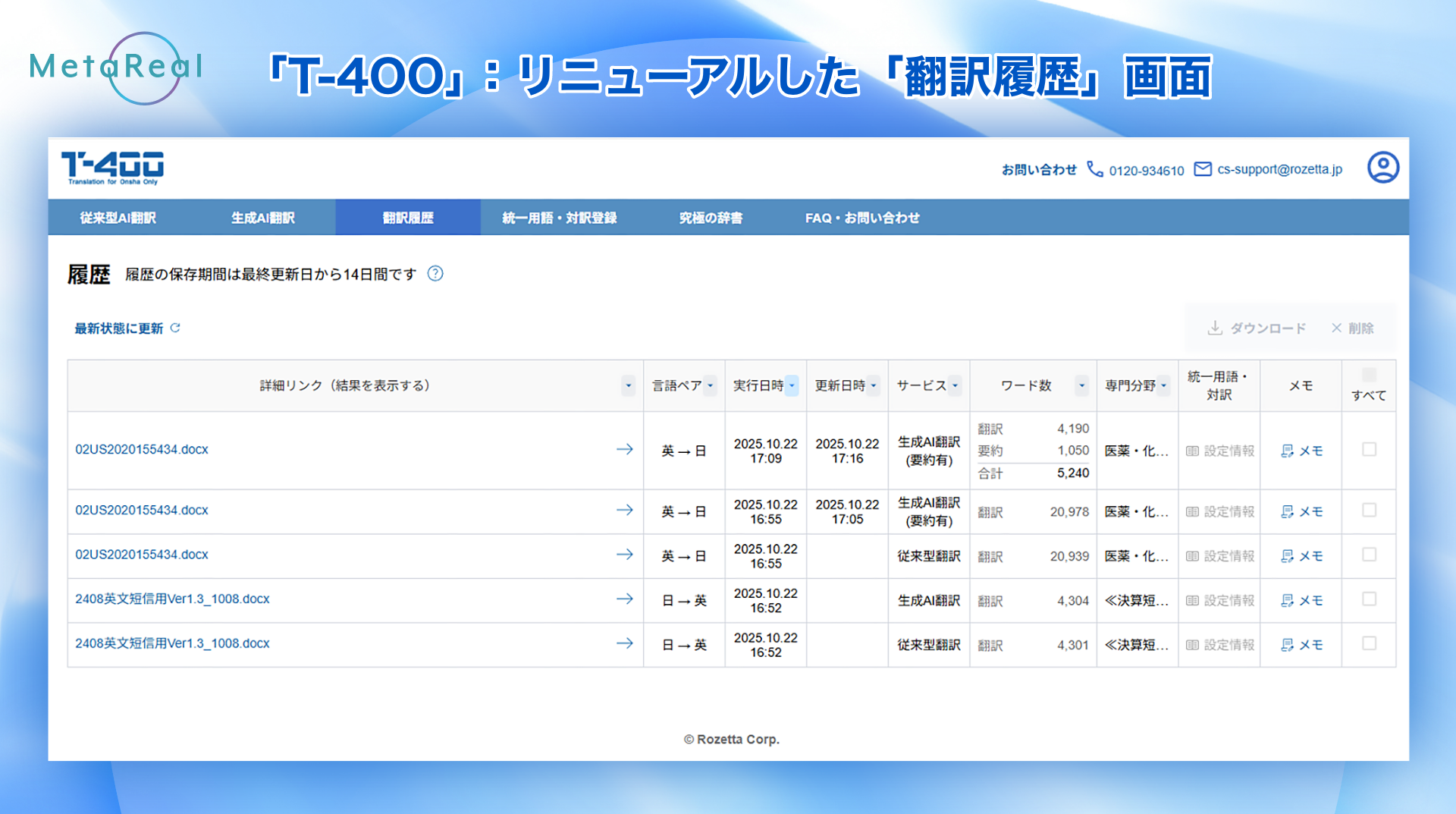The image size is (1456, 814).
Task: Switch to the 生成AI翻訳 tab
Action: [x=262, y=218]
